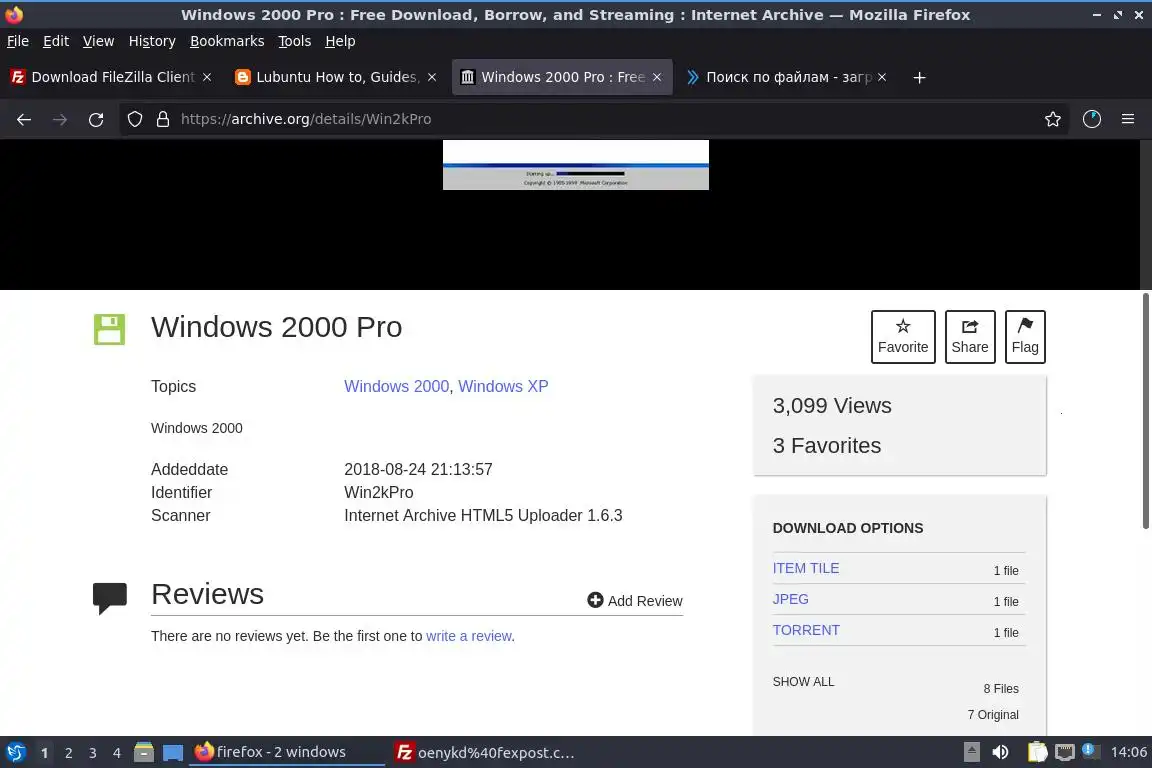This screenshot has width=1152, height=768.
Task: Open the file manager icon in taskbar
Action: 144,753
